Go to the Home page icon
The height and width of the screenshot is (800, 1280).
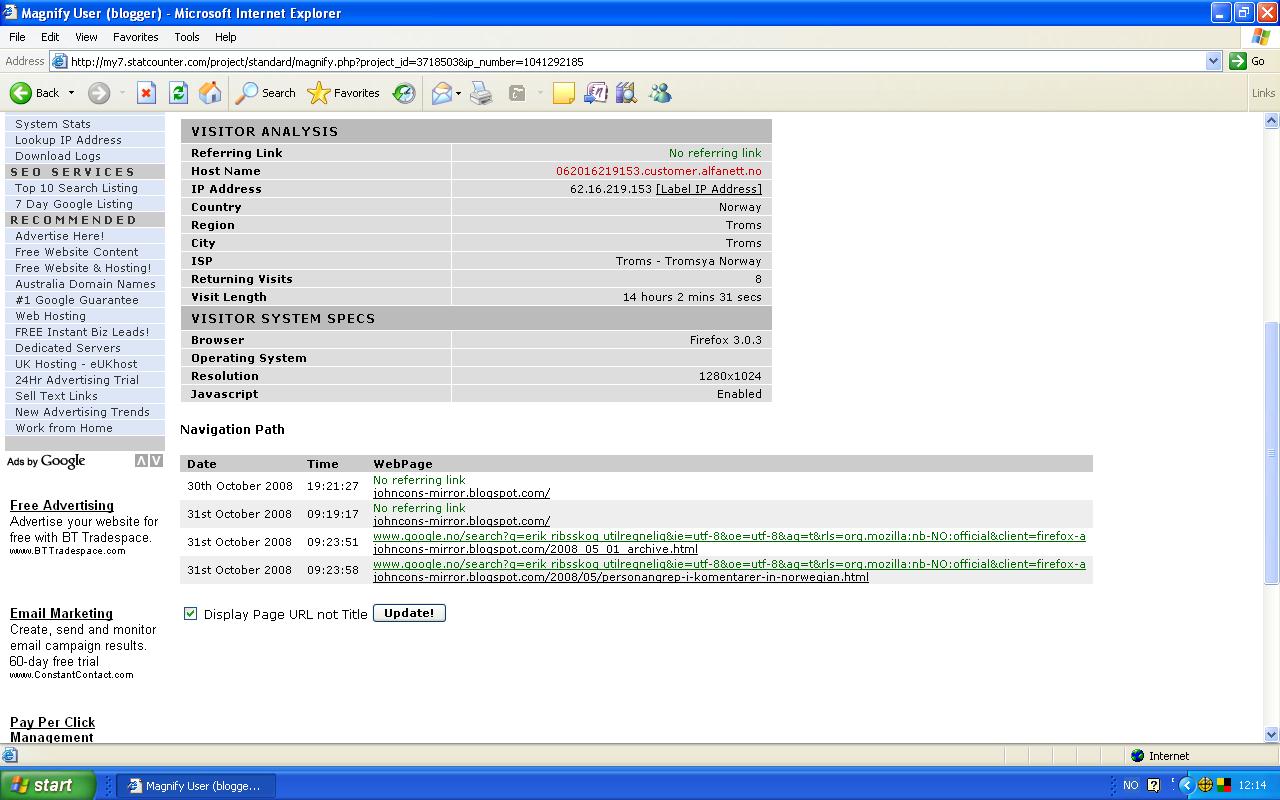pos(210,93)
